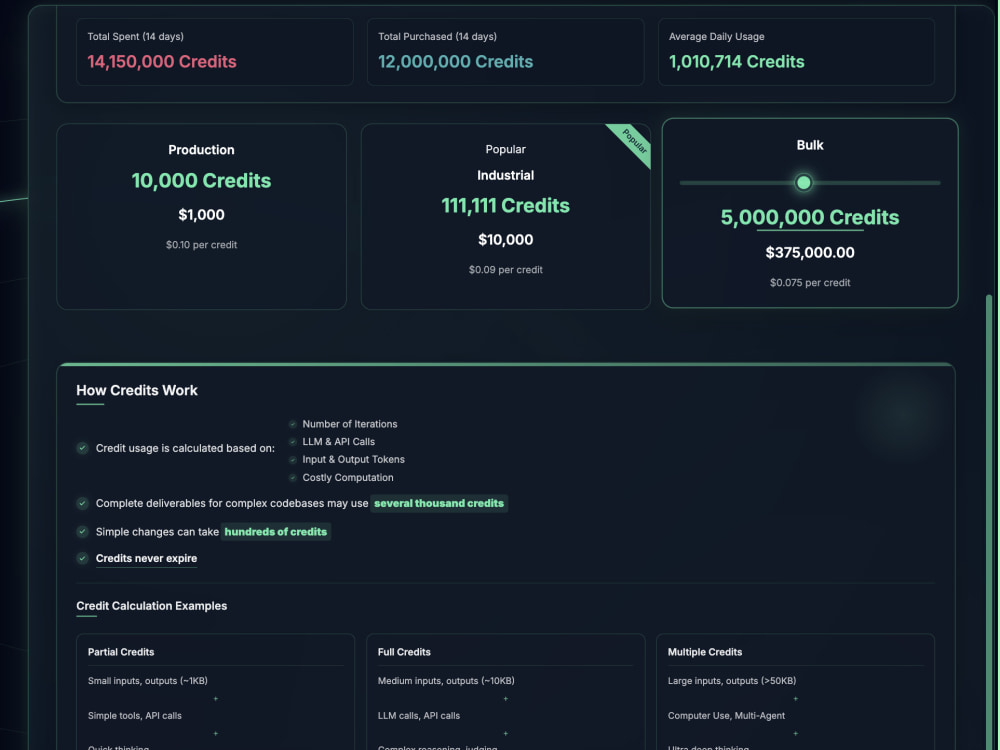Click the Total Purchased 12,000,000 Credits value

455,62
